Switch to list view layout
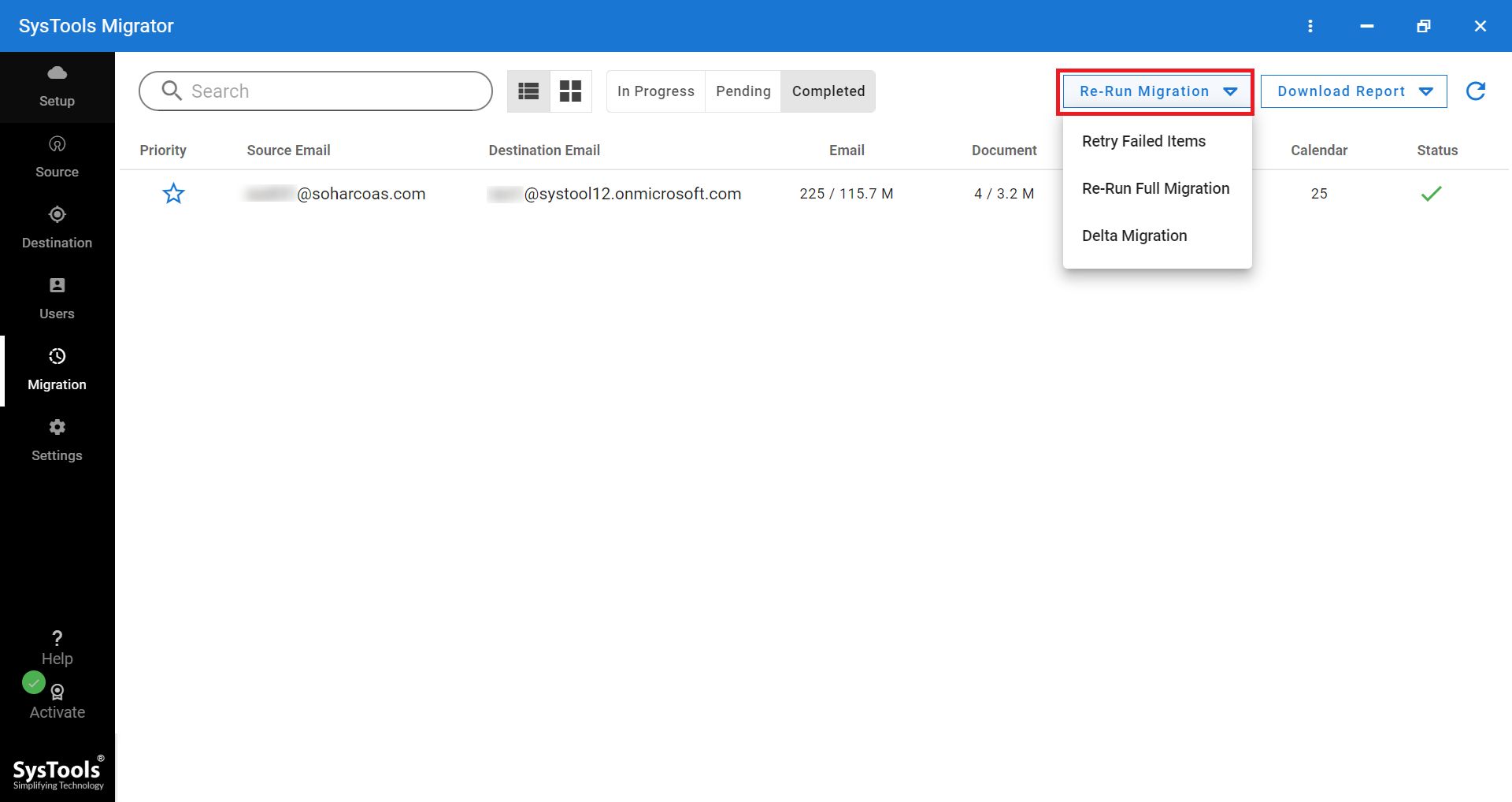Viewport: 1512px width, 802px height. tap(528, 91)
